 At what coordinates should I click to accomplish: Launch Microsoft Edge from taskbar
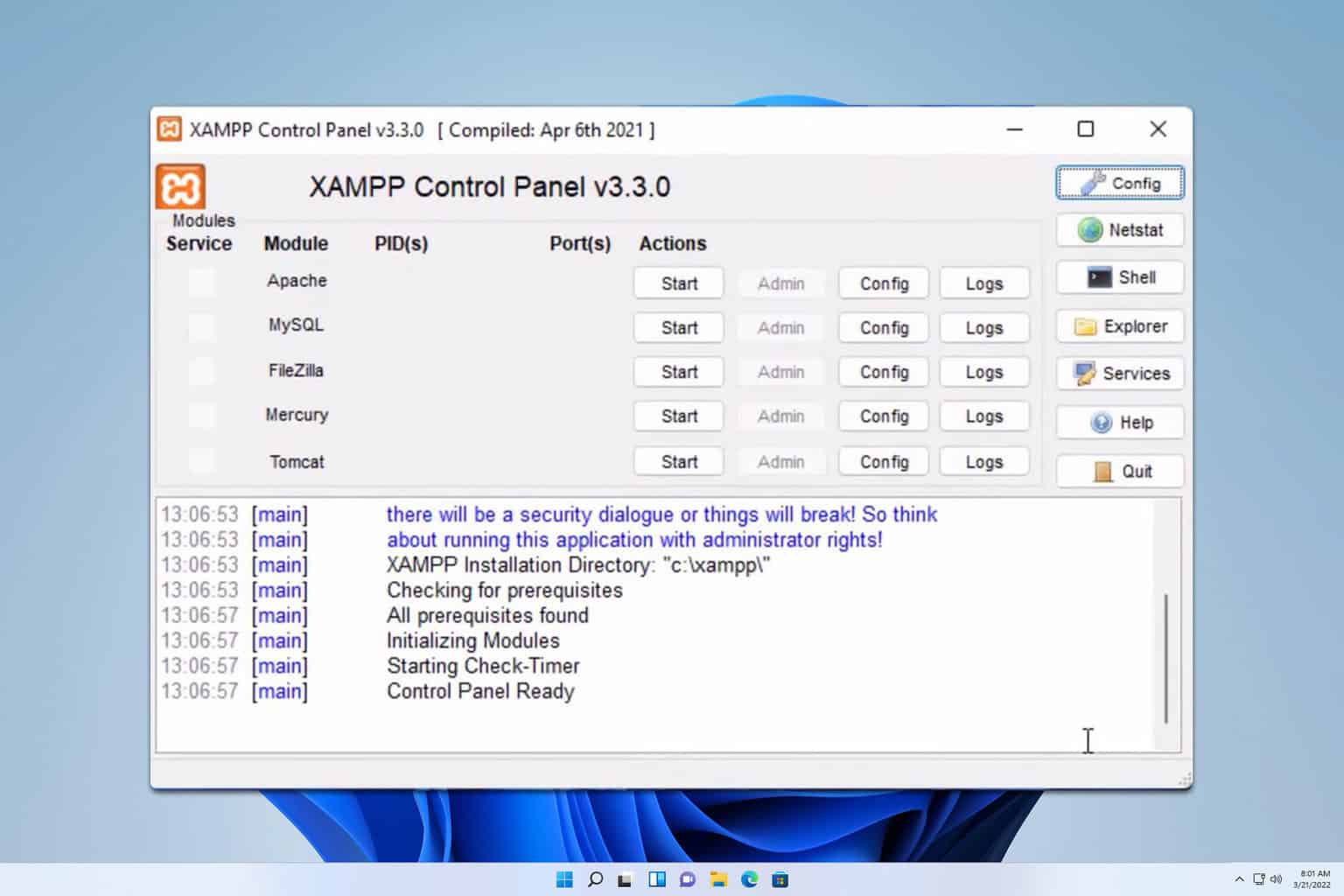[x=749, y=879]
